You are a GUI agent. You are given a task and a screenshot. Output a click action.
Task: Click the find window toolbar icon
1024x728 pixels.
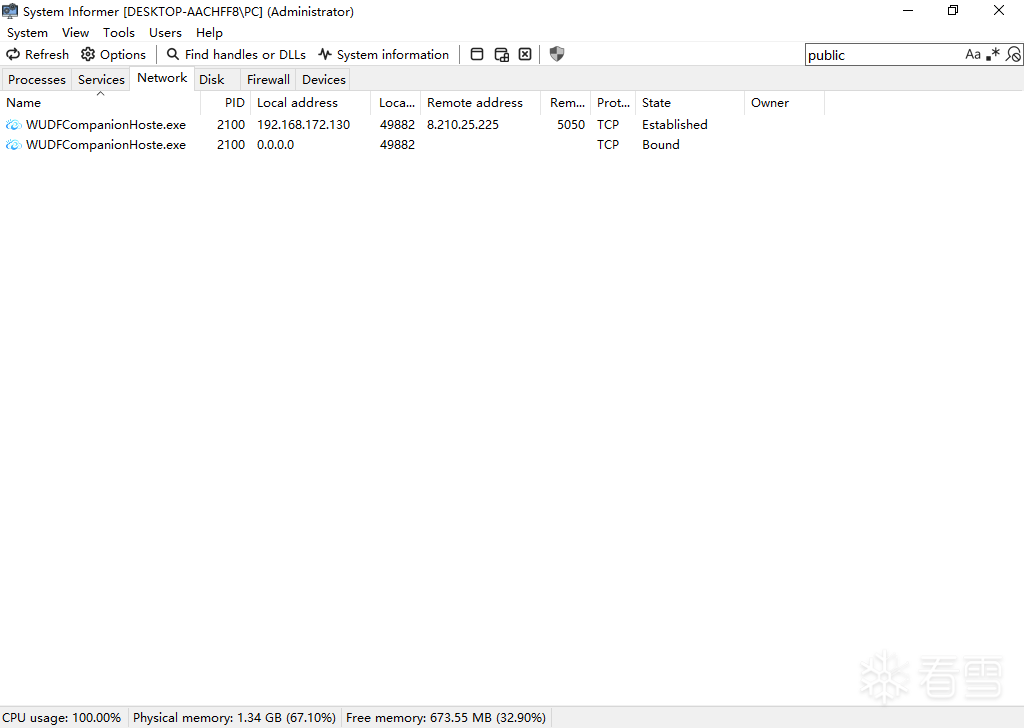coord(477,55)
